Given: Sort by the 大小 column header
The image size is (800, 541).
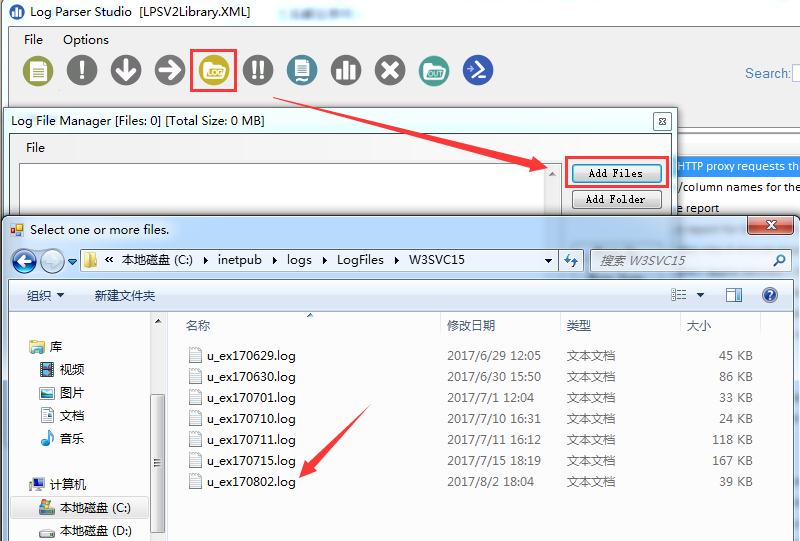Looking at the screenshot, I should point(720,326).
